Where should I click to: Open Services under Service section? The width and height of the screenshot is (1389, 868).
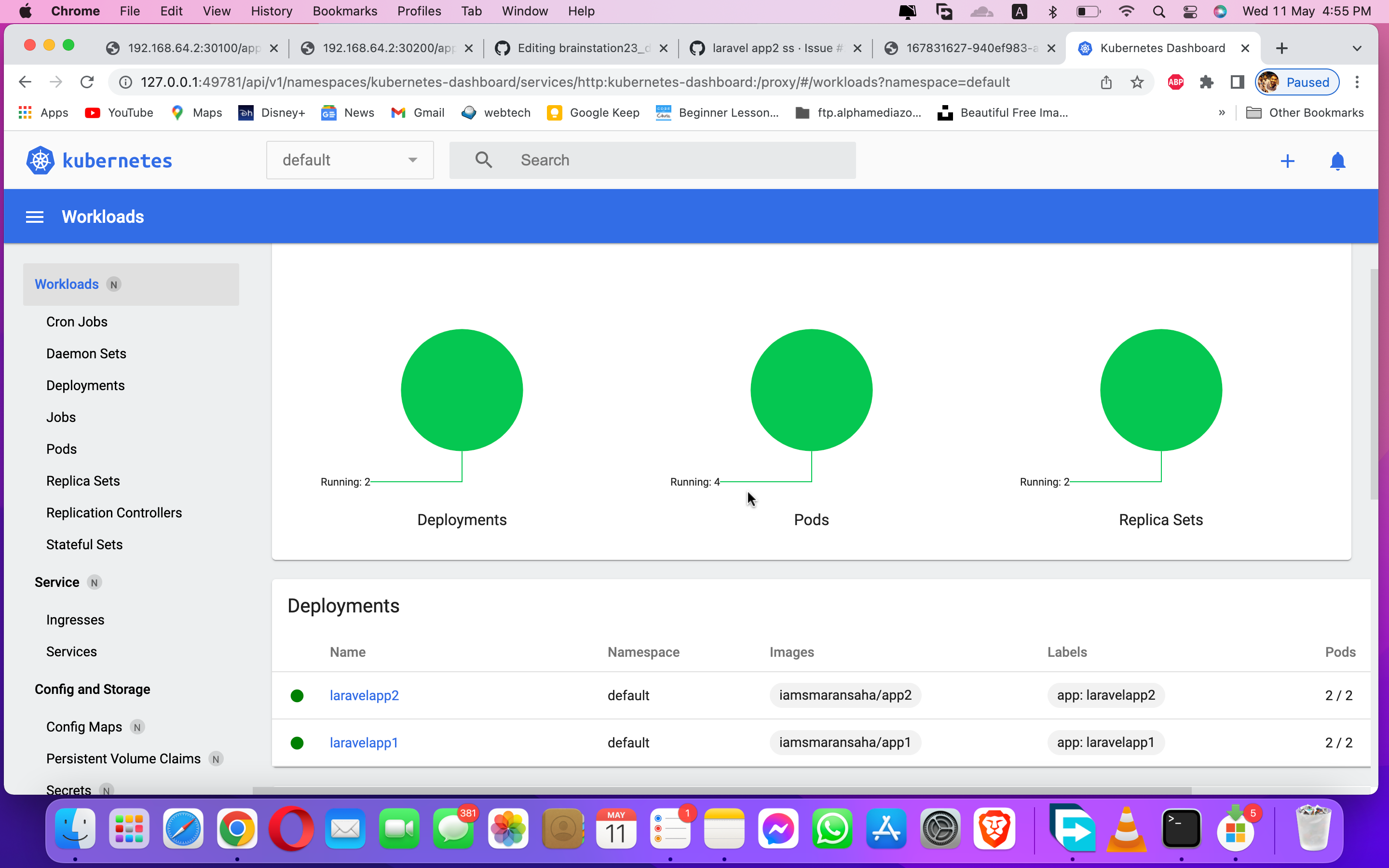tap(72, 651)
